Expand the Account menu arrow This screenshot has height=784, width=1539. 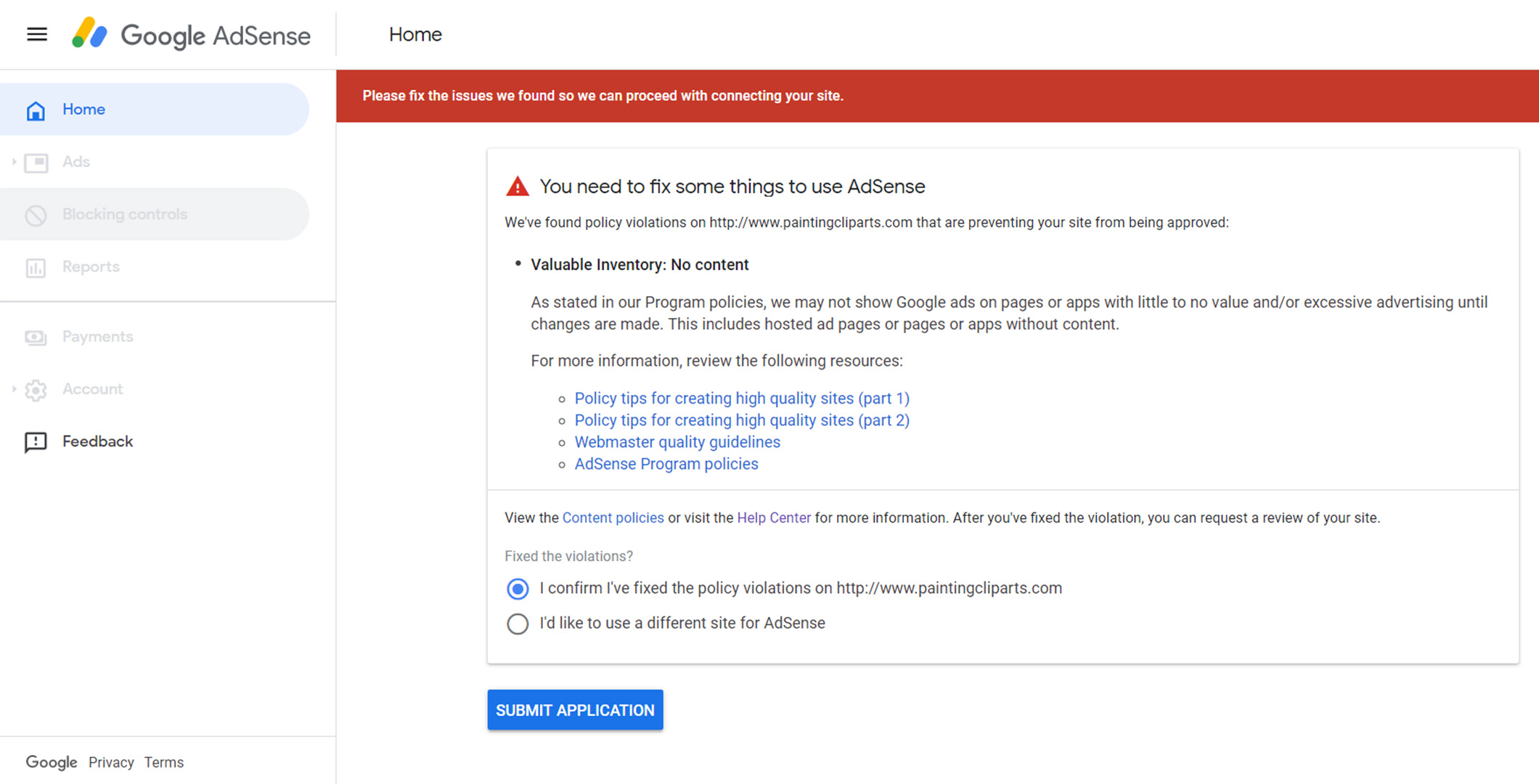(14, 389)
